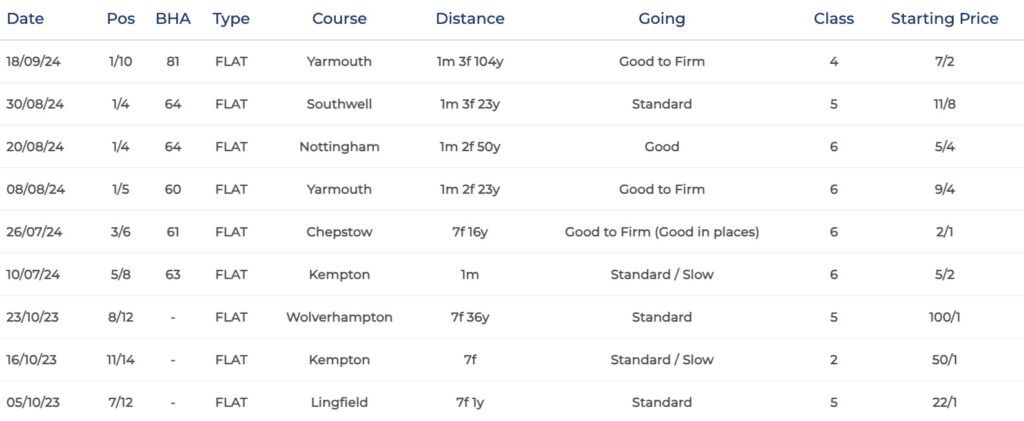Select the Going column header
Viewport: 1024px width, 421px height.
(662, 19)
